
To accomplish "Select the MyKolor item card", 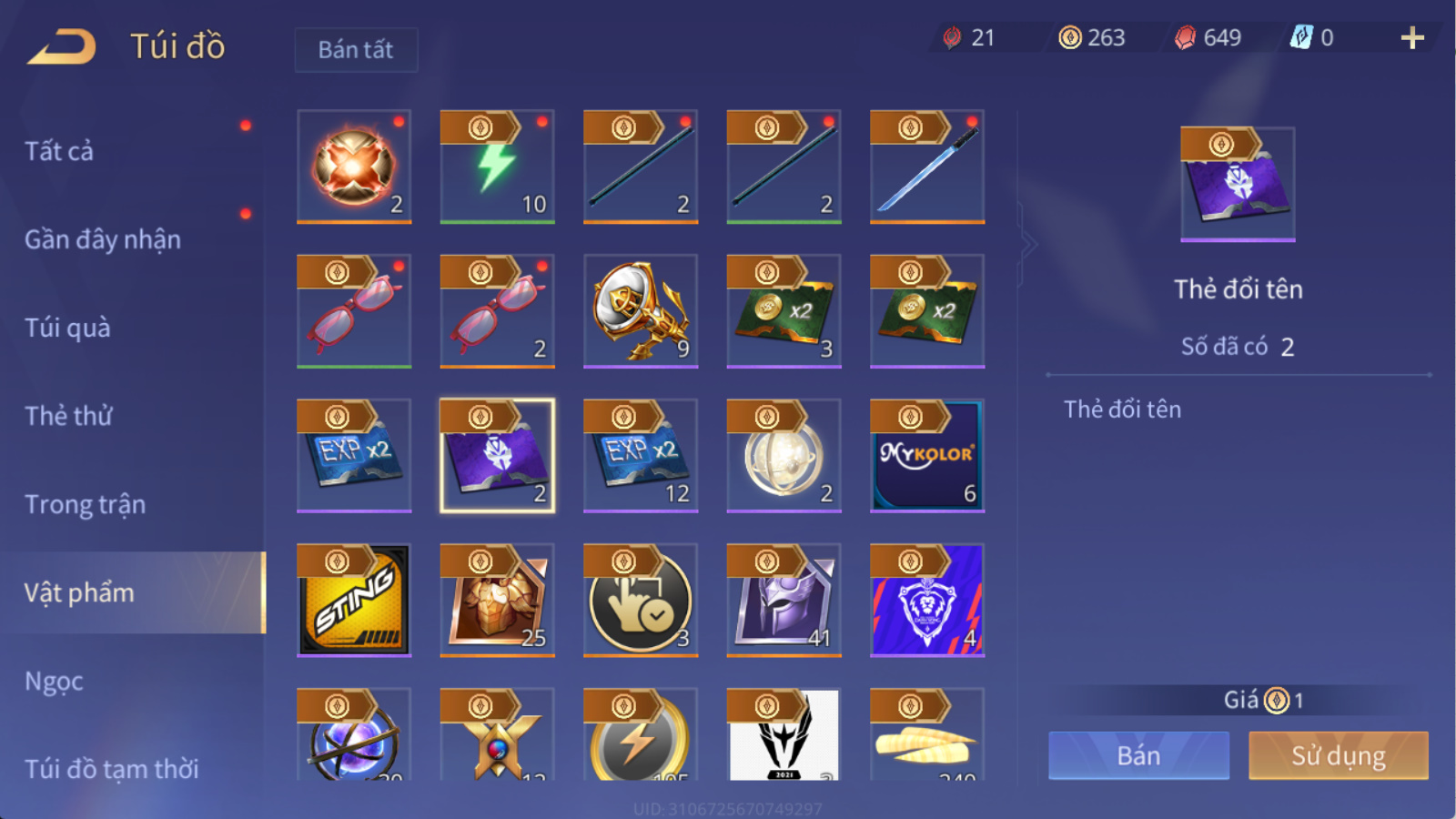I will point(927,456).
